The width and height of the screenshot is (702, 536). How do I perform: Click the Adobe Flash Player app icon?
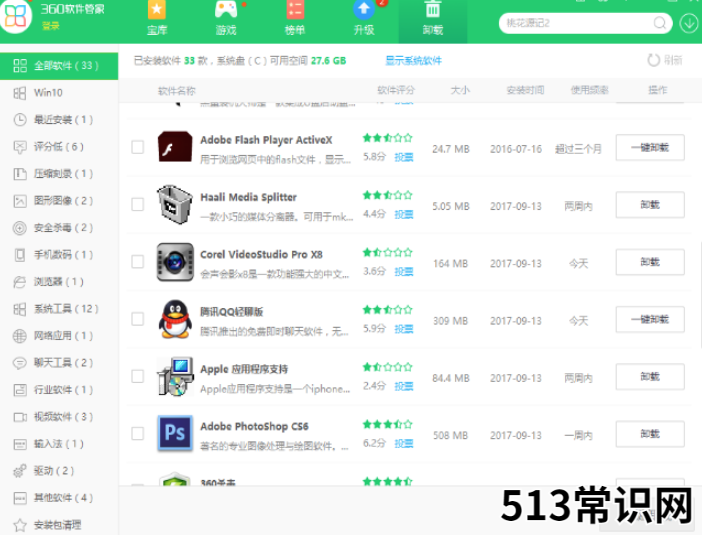pyautogui.click(x=175, y=146)
